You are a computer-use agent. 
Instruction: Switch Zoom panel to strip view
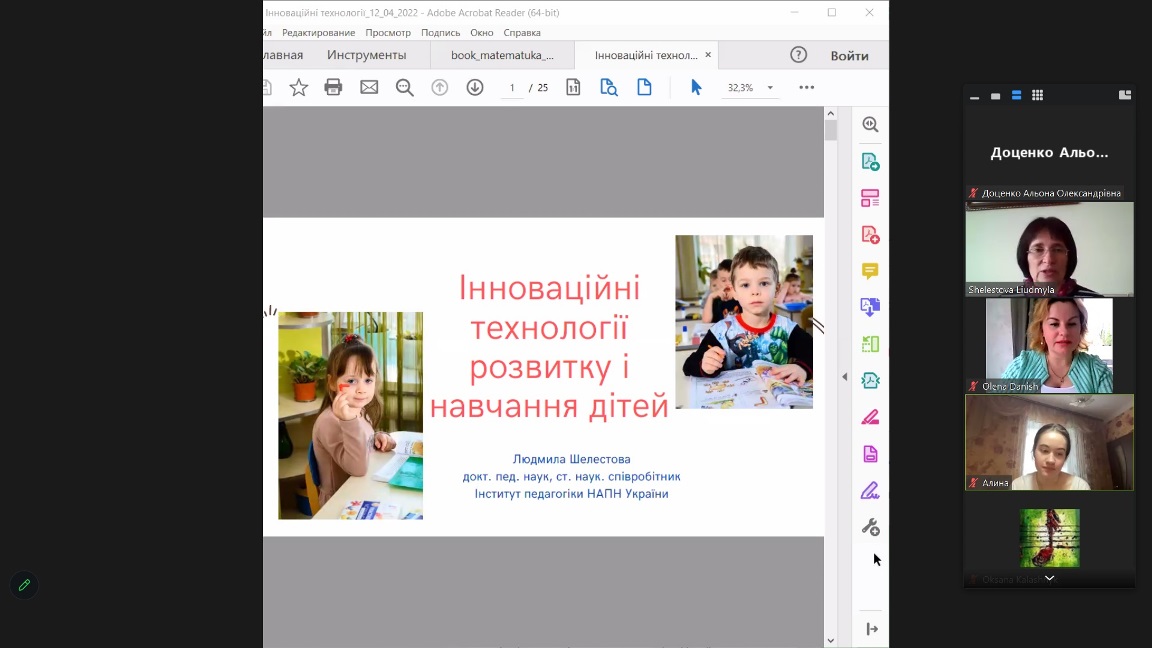[x=1016, y=95]
